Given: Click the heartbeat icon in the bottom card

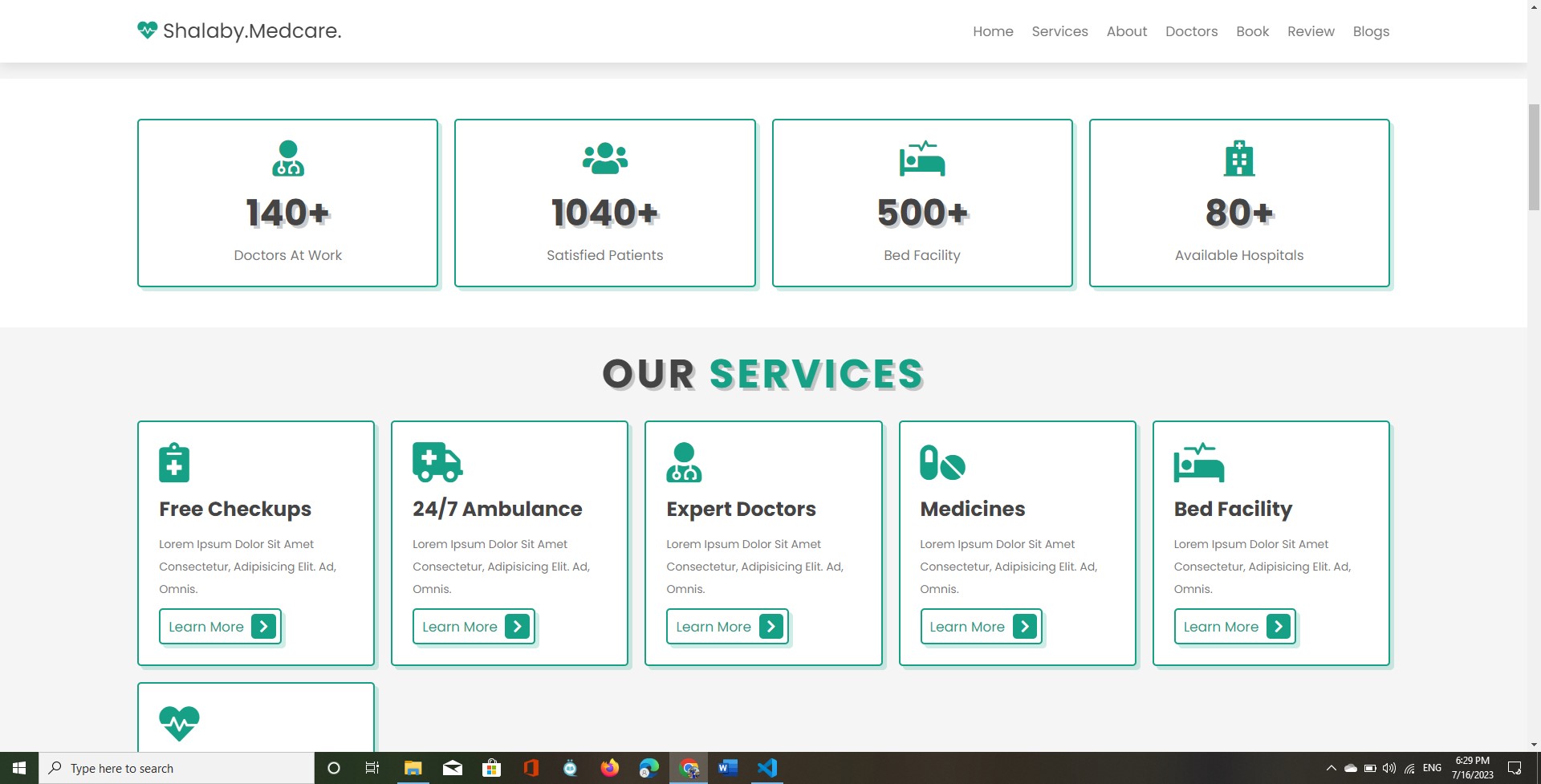Looking at the screenshot, I should click(x=179, y=723).
